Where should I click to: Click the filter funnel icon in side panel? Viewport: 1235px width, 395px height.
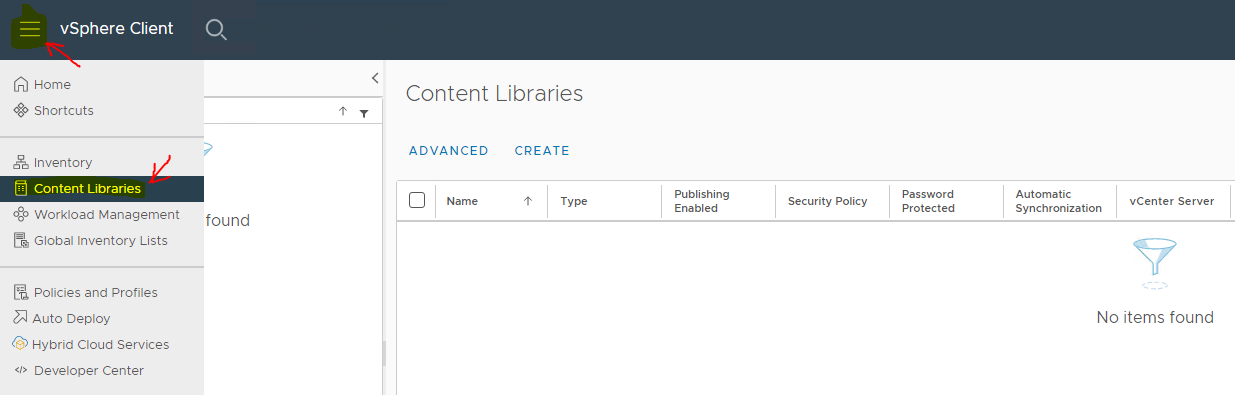(x=364, y=113)
